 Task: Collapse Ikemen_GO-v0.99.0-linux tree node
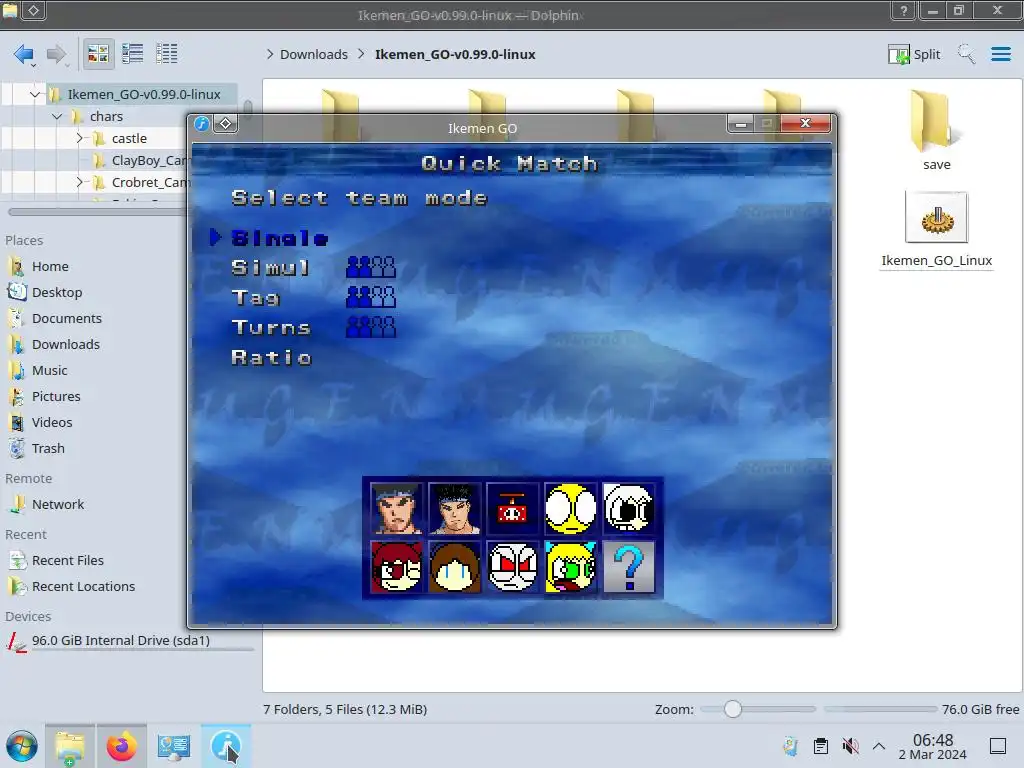pos(35,95)
